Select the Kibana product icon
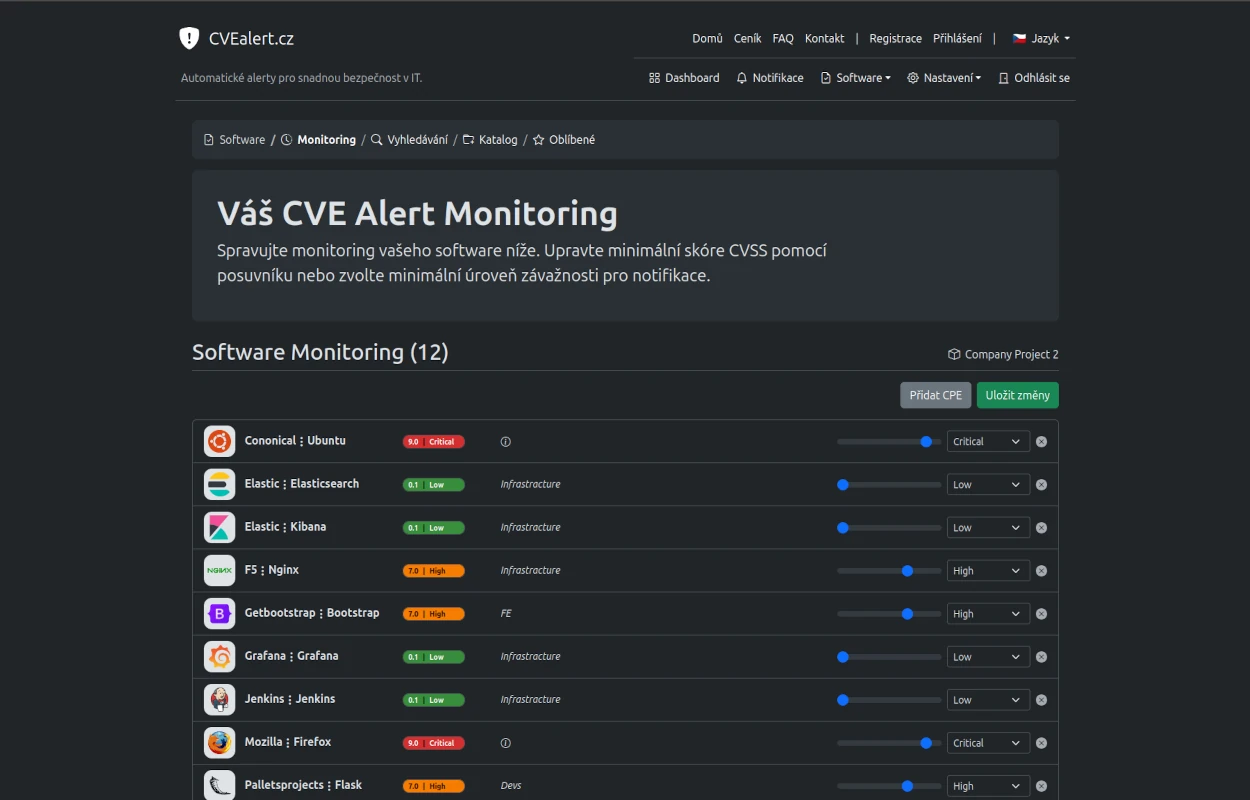 [x=219, y=527]
